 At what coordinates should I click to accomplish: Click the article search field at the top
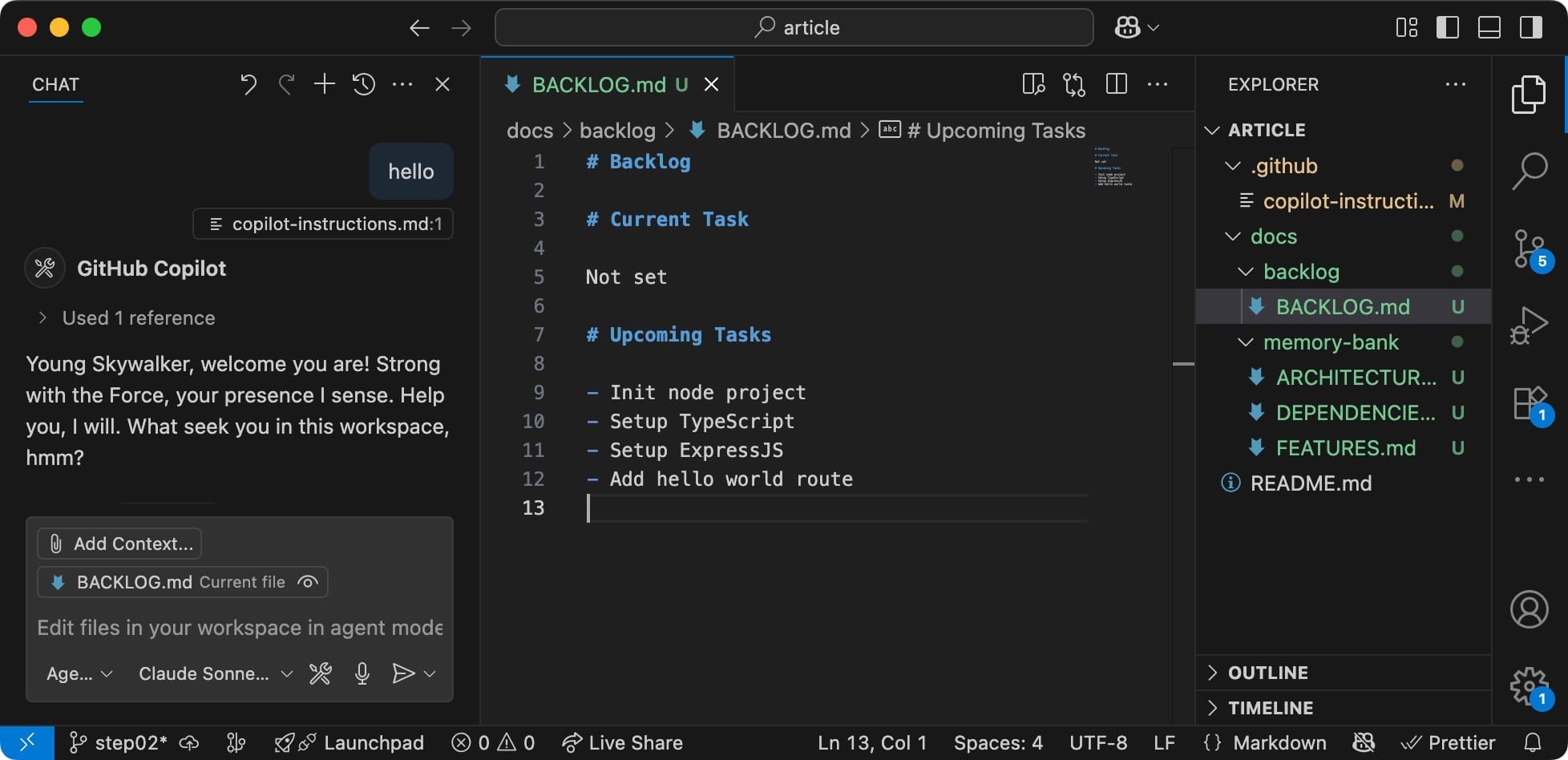(794, 26)
